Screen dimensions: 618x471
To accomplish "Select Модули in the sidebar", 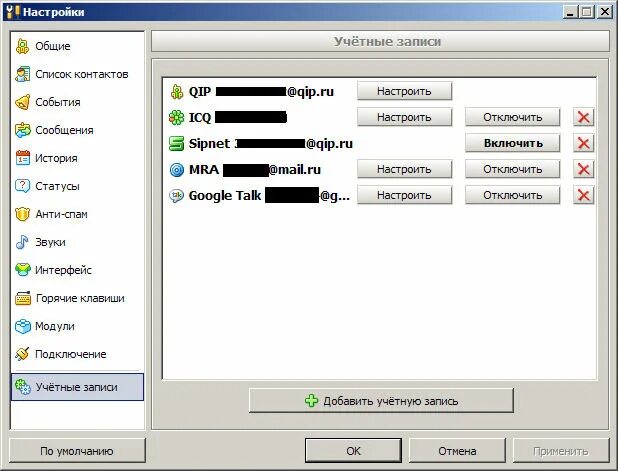I will pyautogui.click(x=78, y=326).
